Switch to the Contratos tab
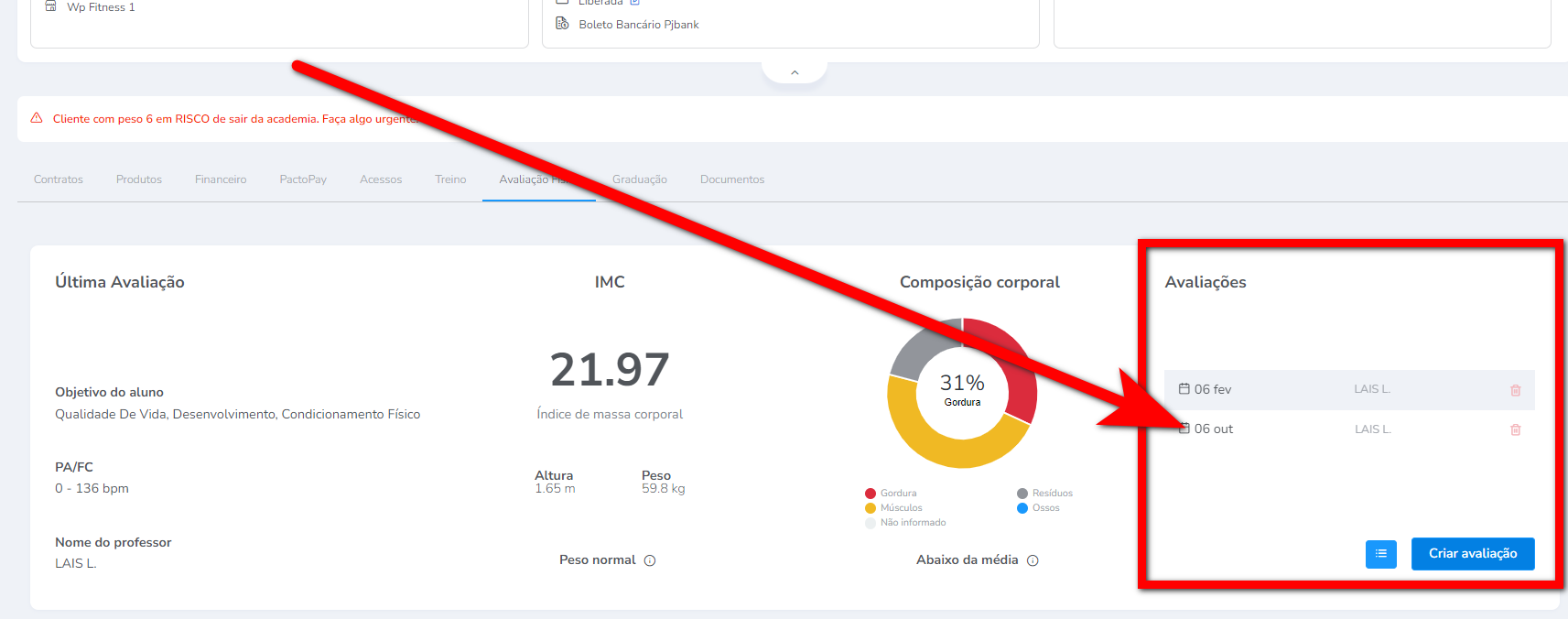Screen dimensions: 1568x619 click(59, 179)
